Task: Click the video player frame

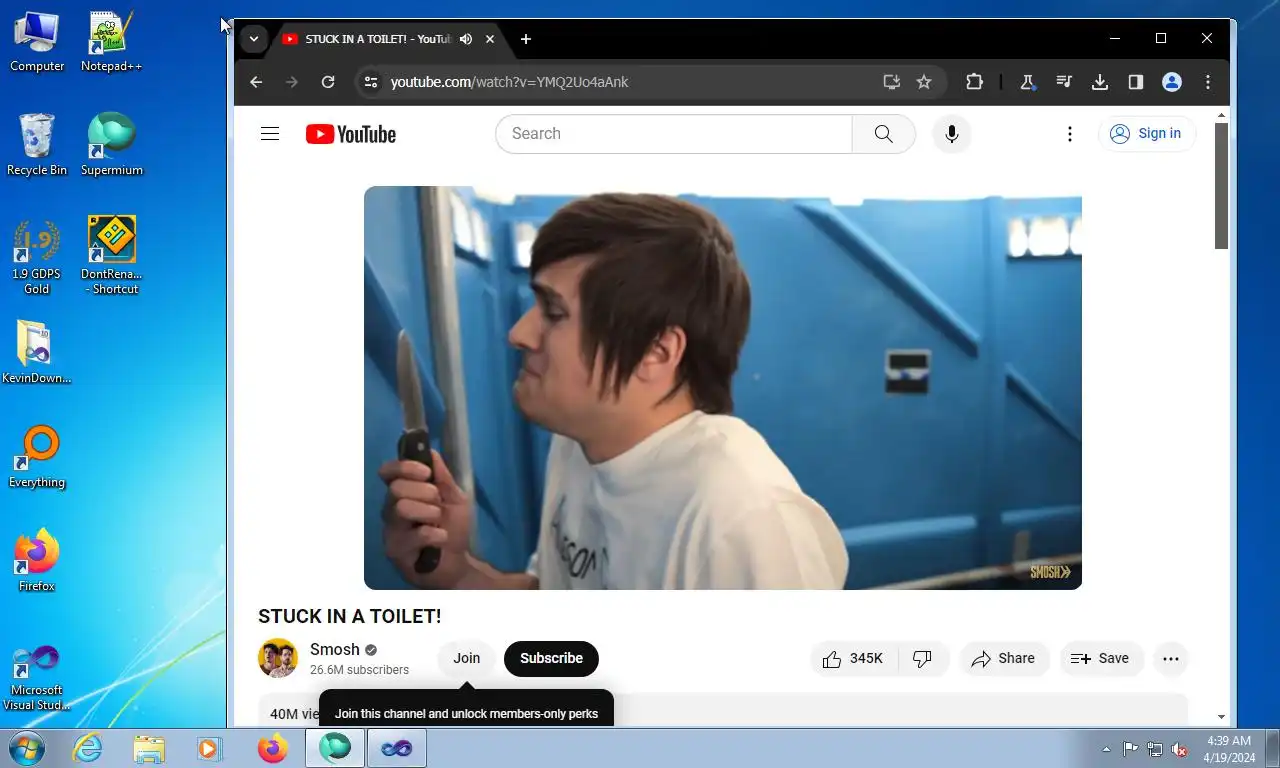Action: pos(723,388)
